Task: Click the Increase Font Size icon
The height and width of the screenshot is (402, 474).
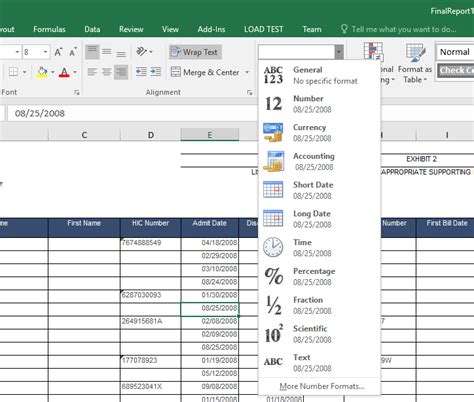Action: click(58, 52)
